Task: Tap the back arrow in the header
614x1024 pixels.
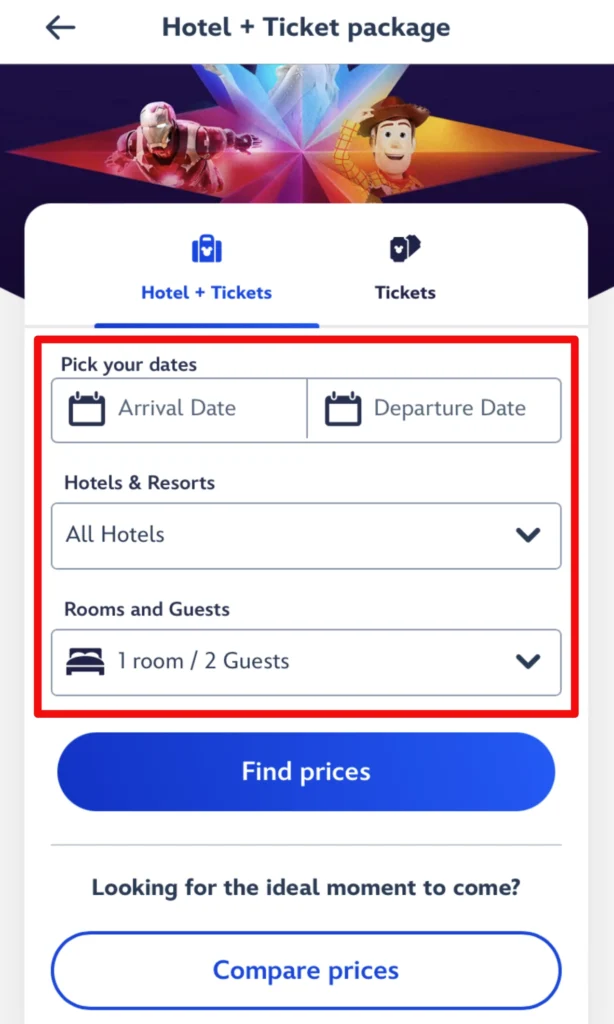Action: pyautogui.click(x=60, y=28)
